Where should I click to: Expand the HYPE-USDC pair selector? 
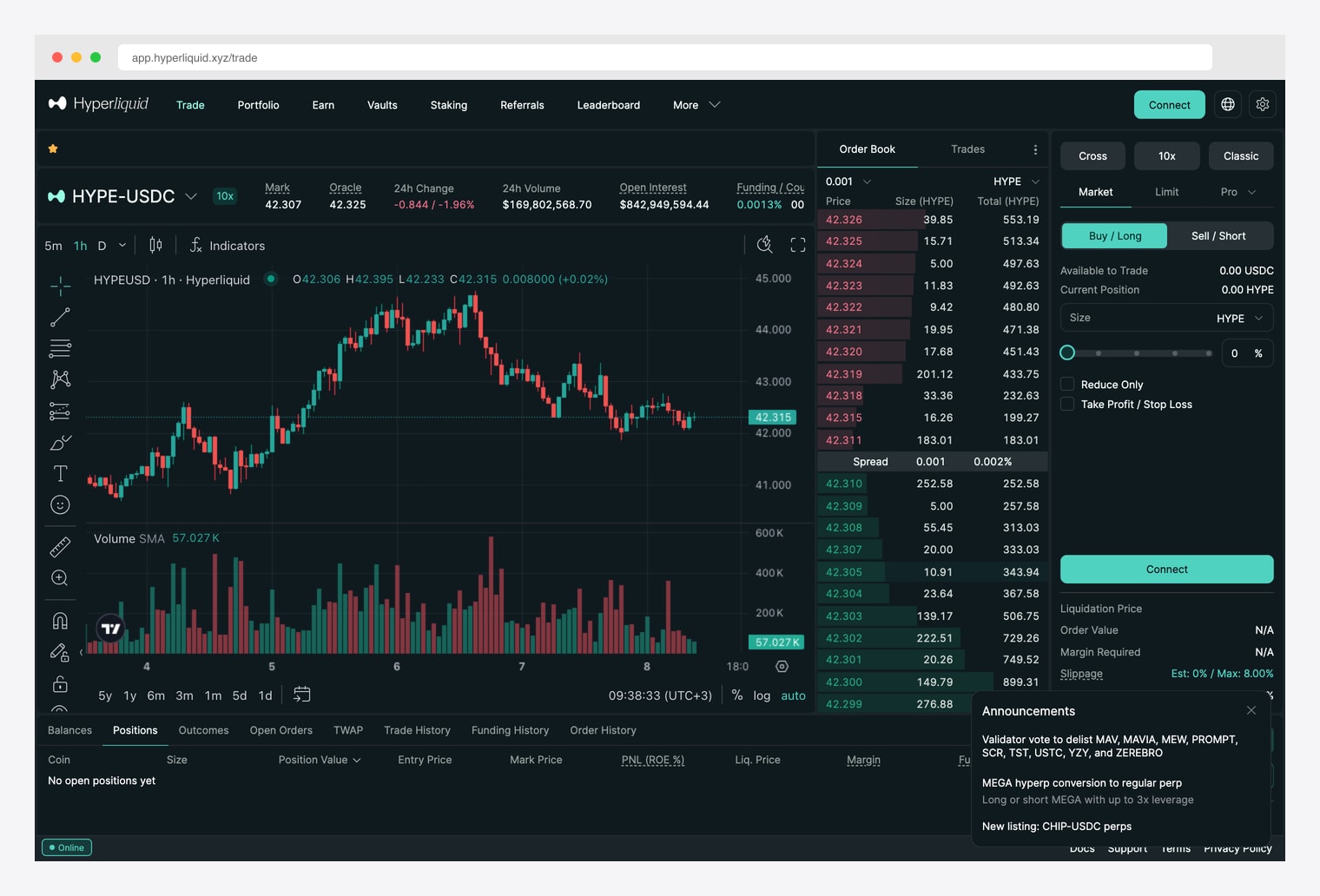coord(191,196)
